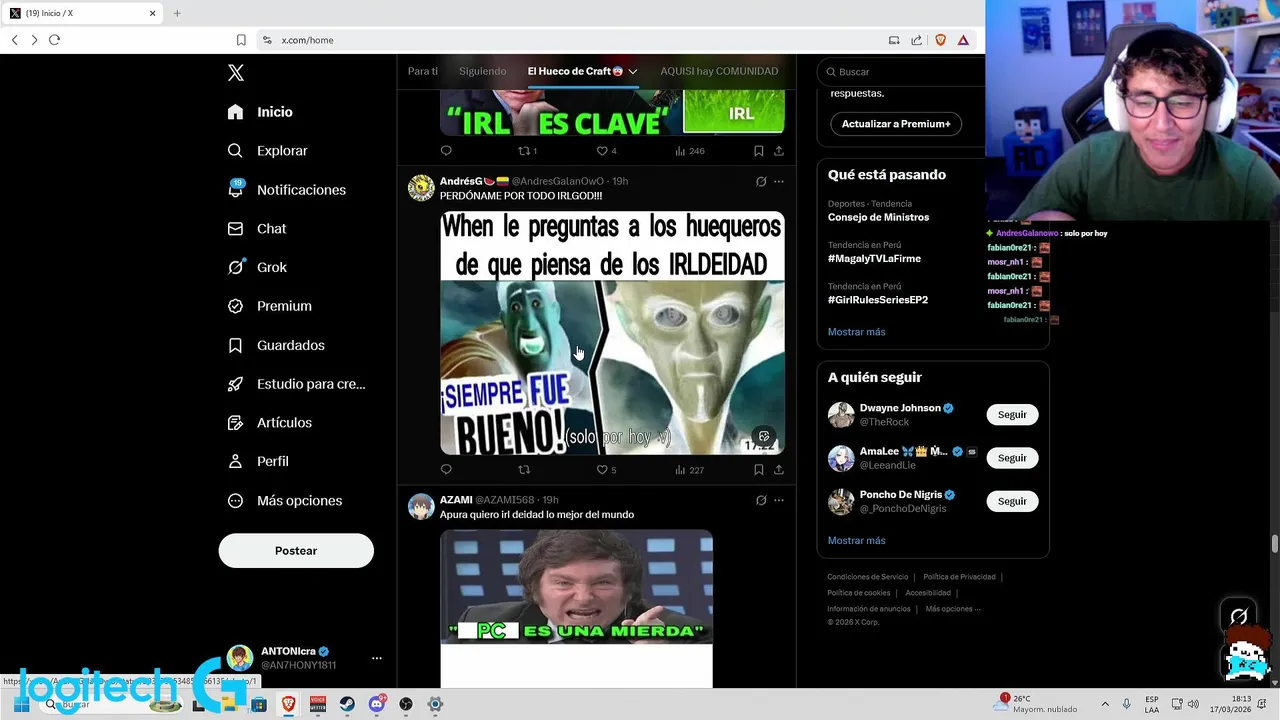Share AndrésG's post
Screen dimensions: 1280x720
click(779, 470)
